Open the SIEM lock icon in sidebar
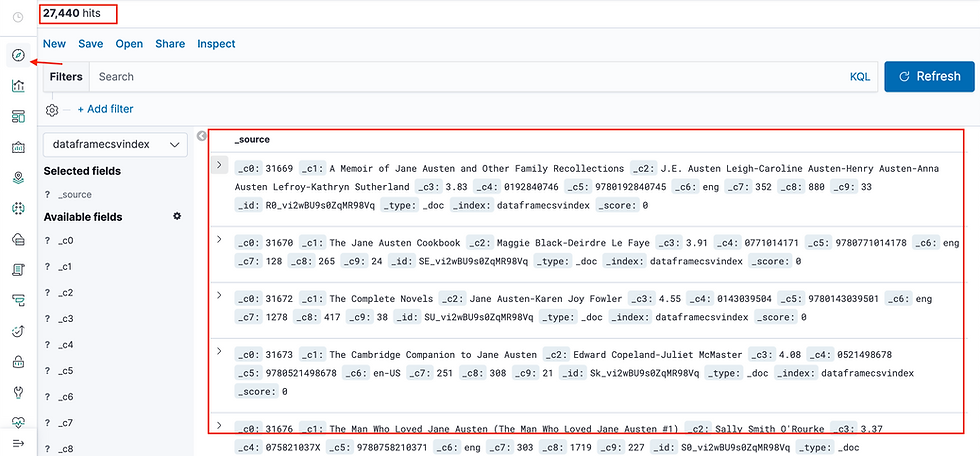The height and width of the screenshot is (456, 980). click(18, 362)
